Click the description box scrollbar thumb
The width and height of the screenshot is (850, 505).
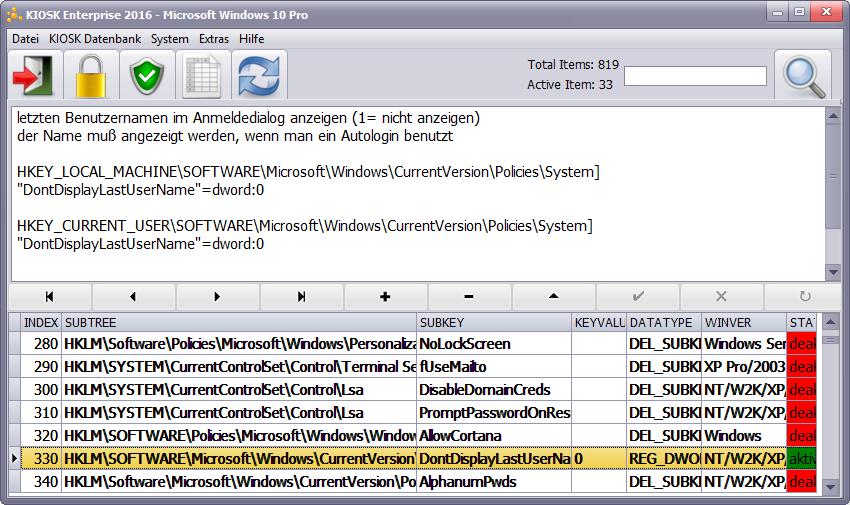coord(833,177)
